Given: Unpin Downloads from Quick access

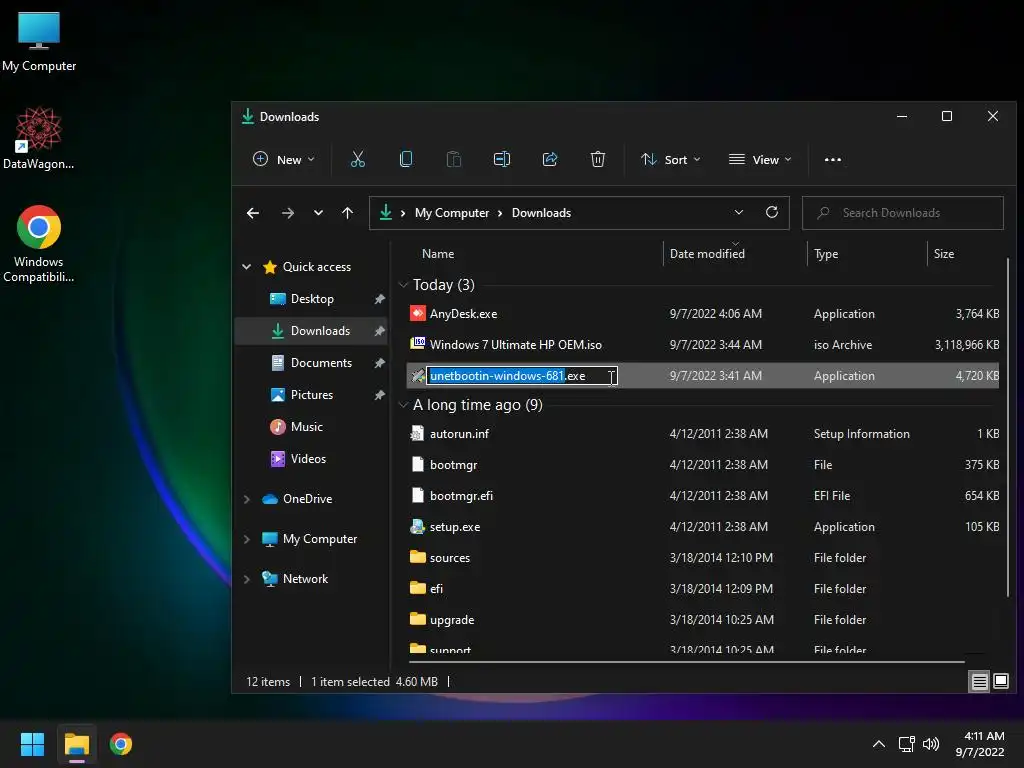Looking at the screenshot, I should [379, 331].
